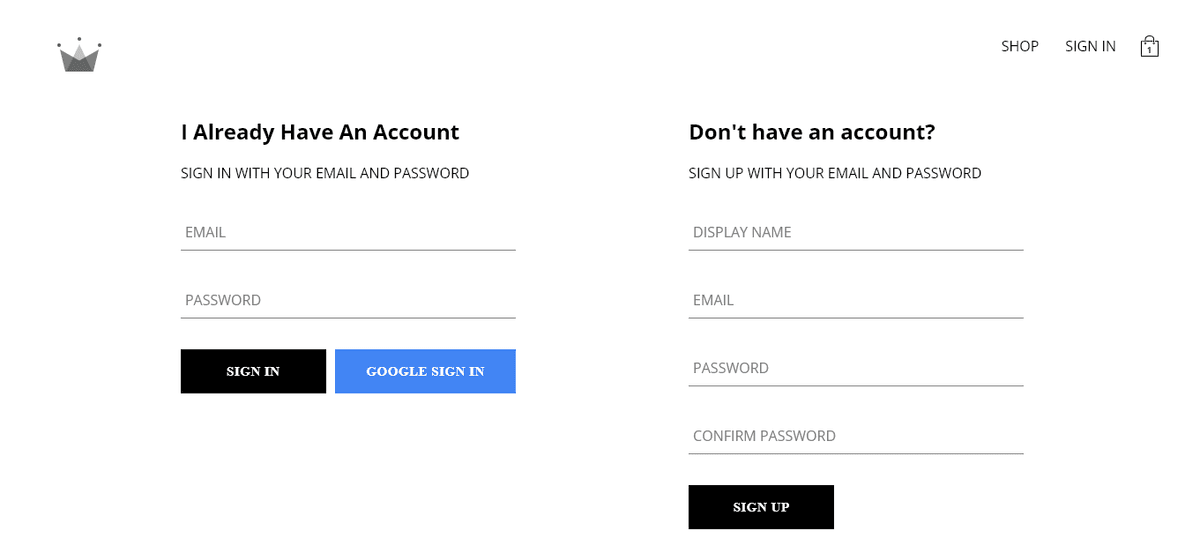
Task: Focus the sign-in PASSWORD field
Action: pos(347,300)
